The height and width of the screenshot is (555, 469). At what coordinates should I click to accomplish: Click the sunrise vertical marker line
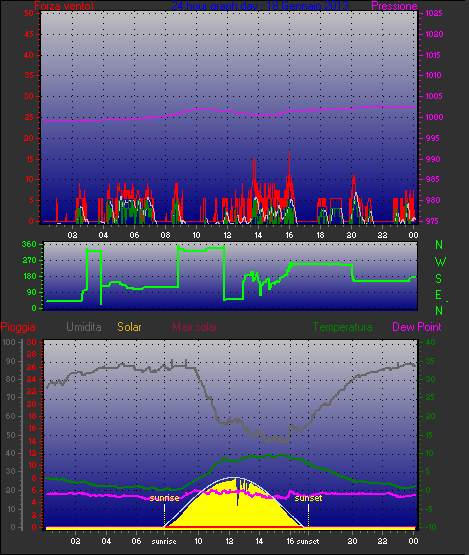click(x=164, y=515)
